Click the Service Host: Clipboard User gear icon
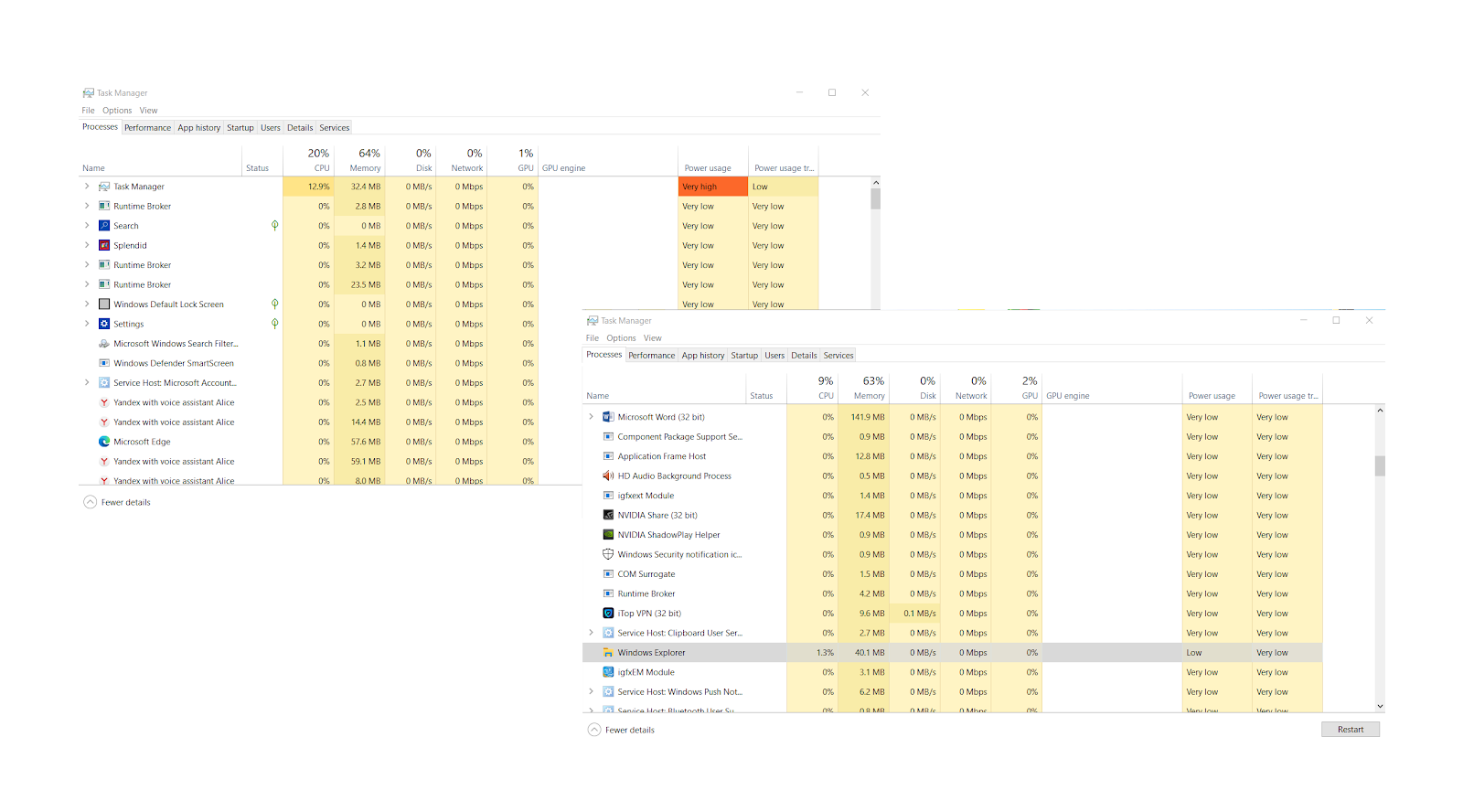Viewport: 1463px width, 812px height. (x=608, y=633)
